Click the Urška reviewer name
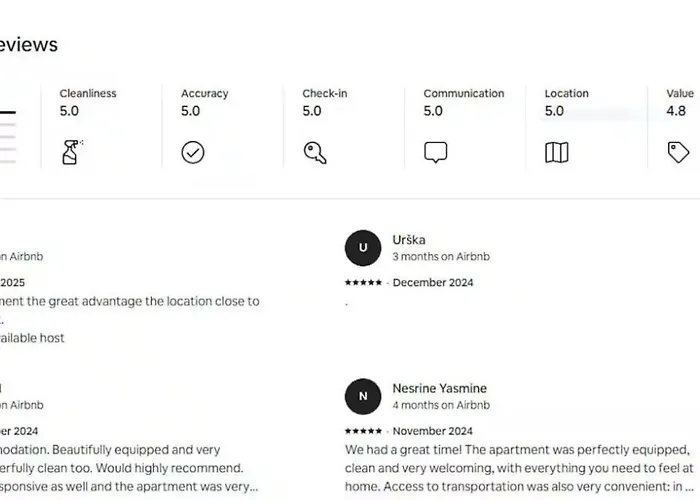The width and height of the screenshot is (700, 500). coord(409,240)
